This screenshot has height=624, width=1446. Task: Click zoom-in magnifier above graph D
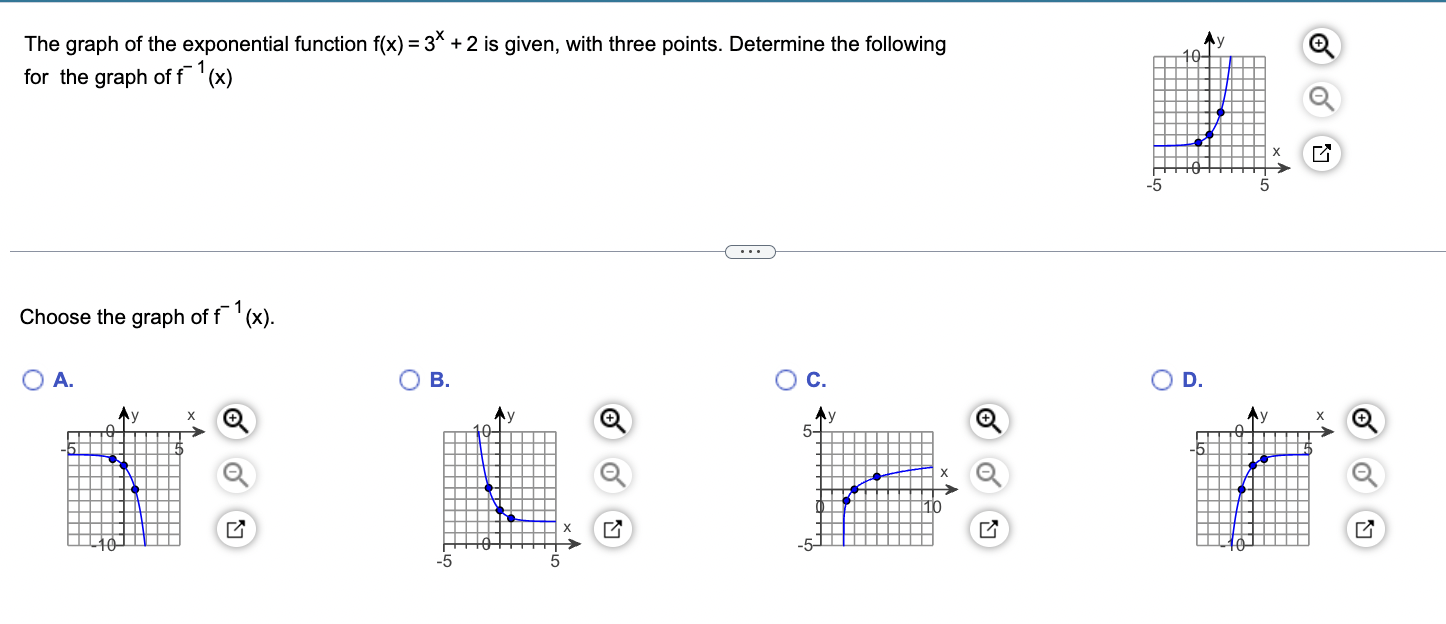click(1364, 422)
